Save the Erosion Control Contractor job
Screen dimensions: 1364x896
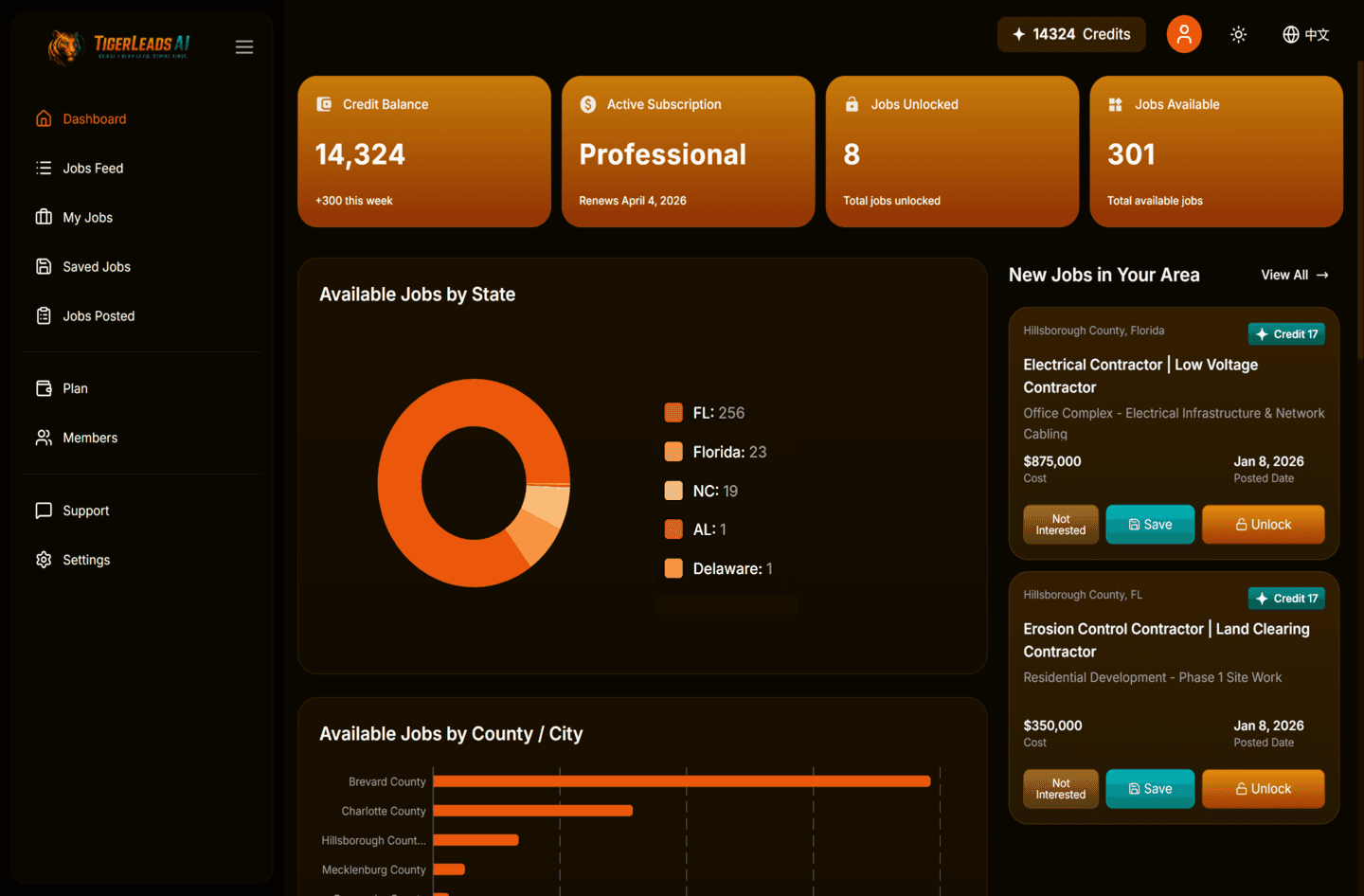(1150, 788)
